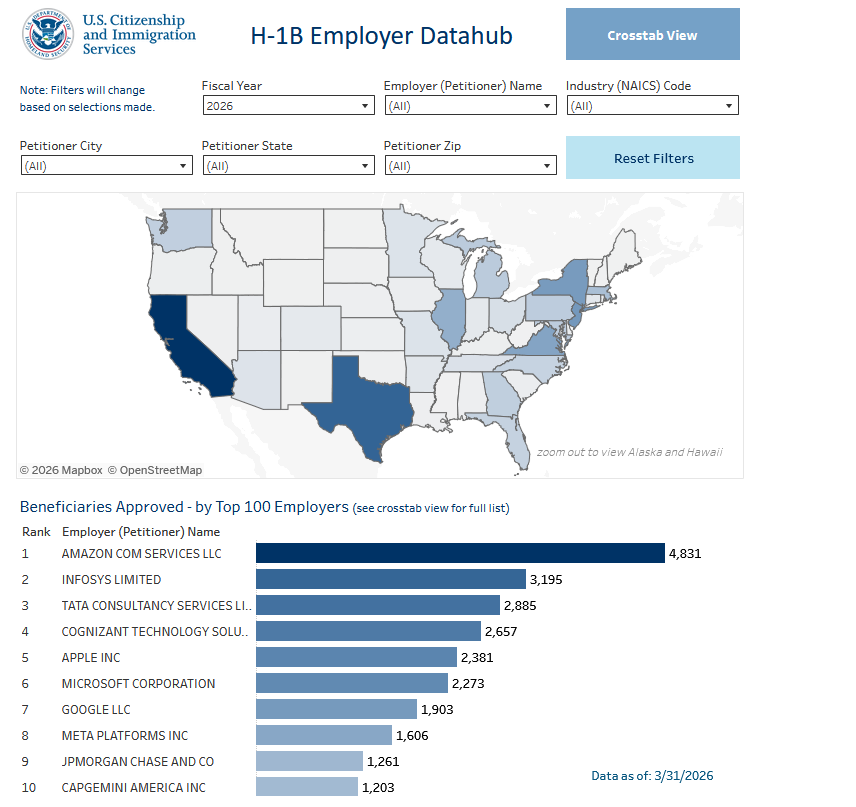
Task: Click the Google LLC bar
Action: [336, 709]
